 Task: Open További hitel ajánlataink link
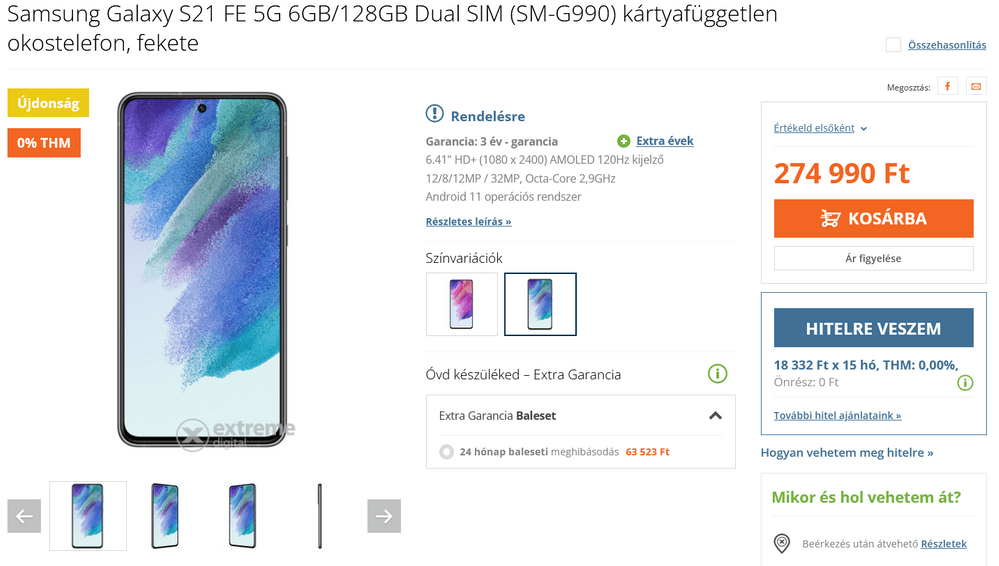837,416
